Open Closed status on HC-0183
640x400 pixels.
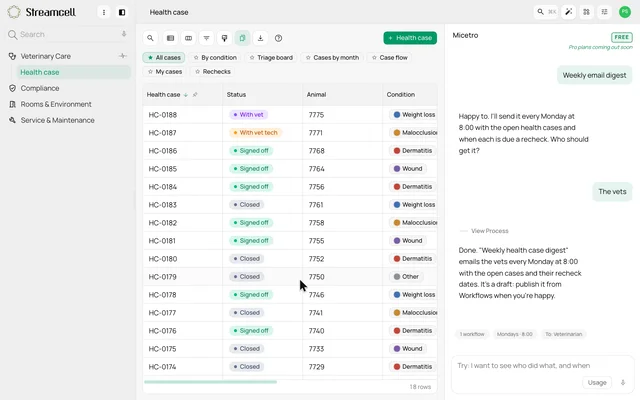pyautogui.click(x=247, y=204)
